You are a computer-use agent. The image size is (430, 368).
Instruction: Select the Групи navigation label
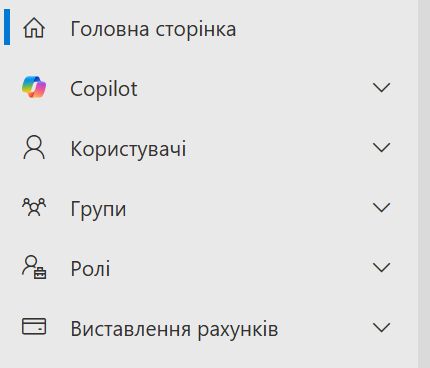pyautogui.click(x=98, y=209)
